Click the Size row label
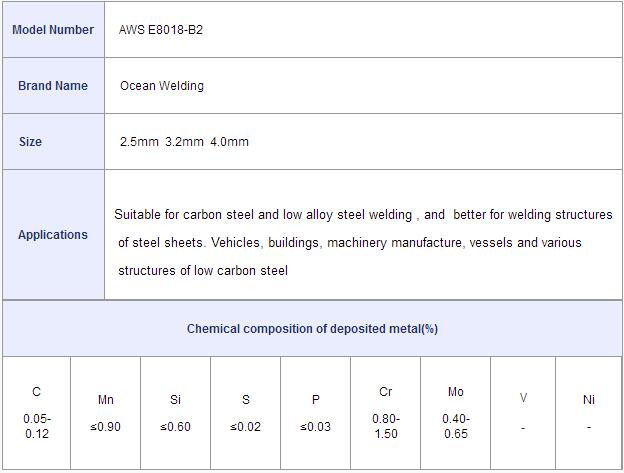The height and width of the screenshot is (473, 624). point(30,142)
